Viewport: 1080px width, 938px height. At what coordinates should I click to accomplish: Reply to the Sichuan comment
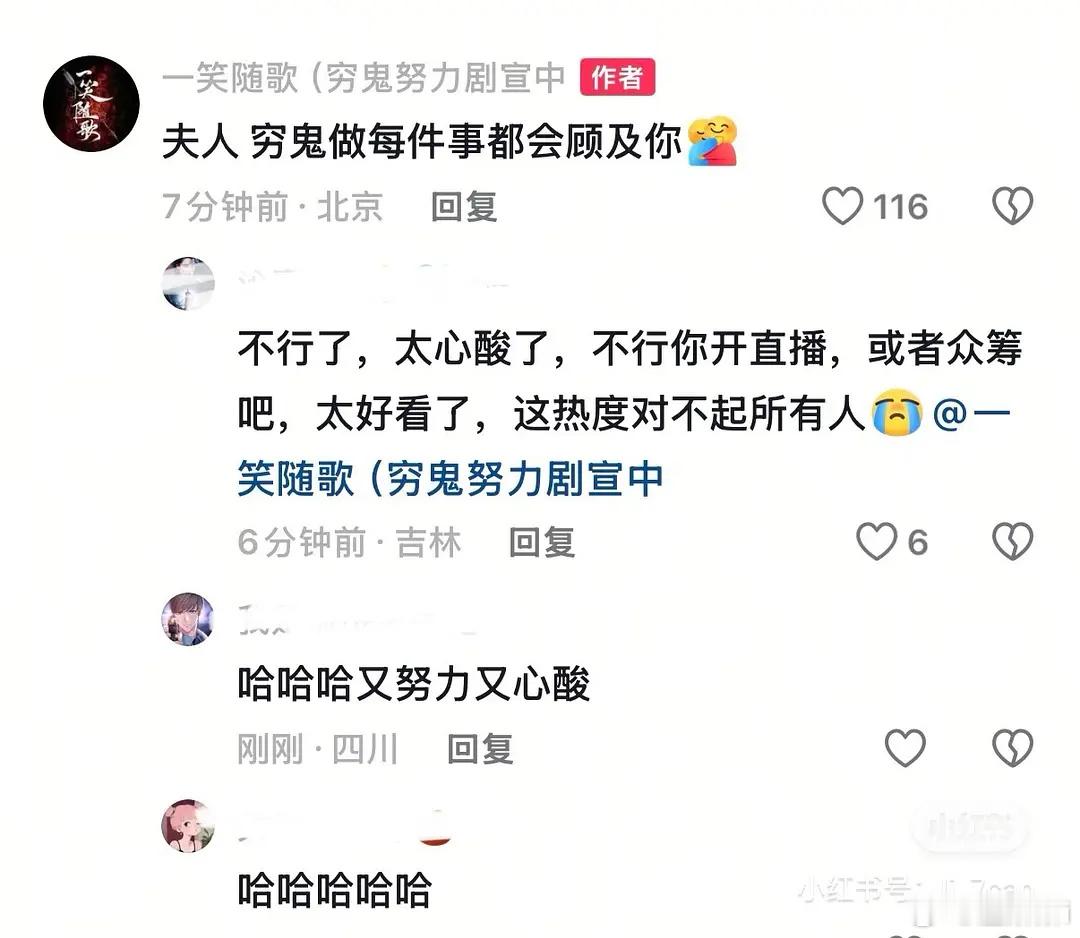pos(480,749)
